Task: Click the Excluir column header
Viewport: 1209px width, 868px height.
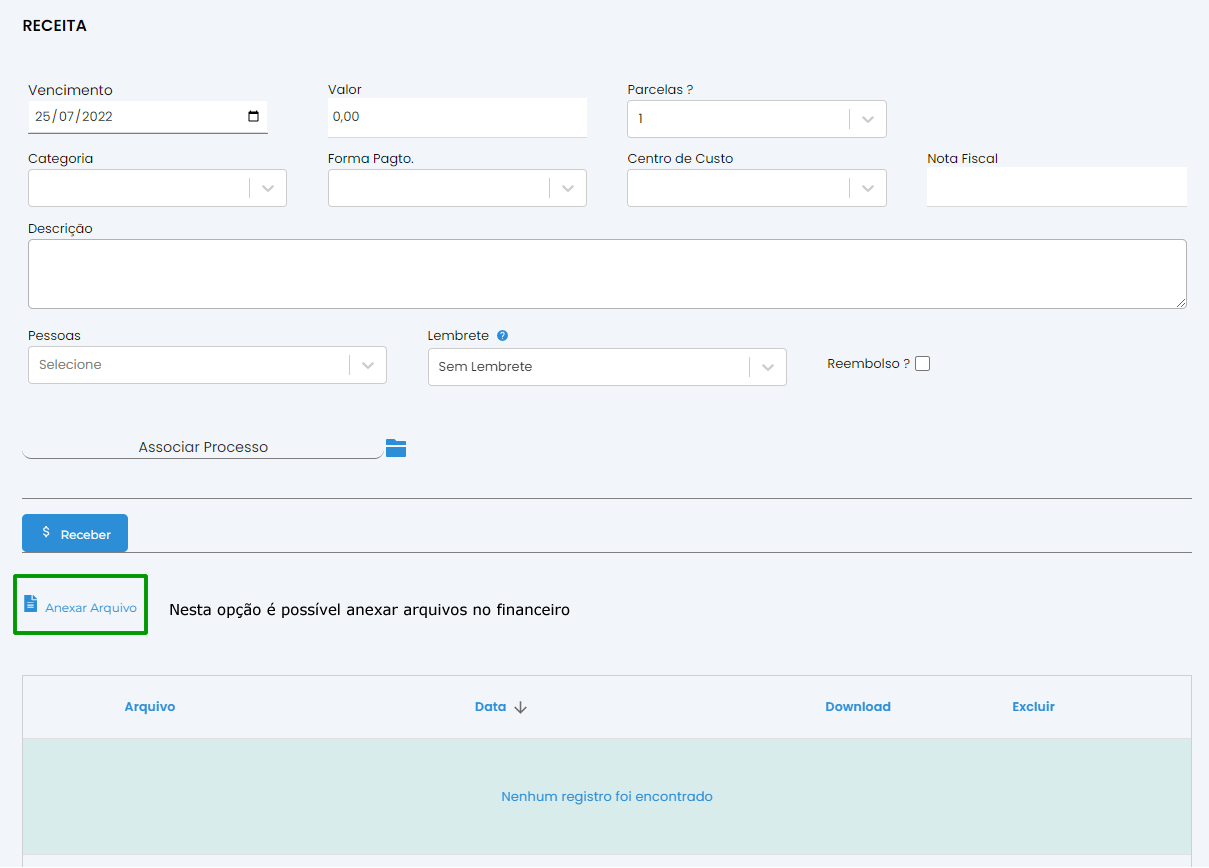Action: (x=1033, y=707)
